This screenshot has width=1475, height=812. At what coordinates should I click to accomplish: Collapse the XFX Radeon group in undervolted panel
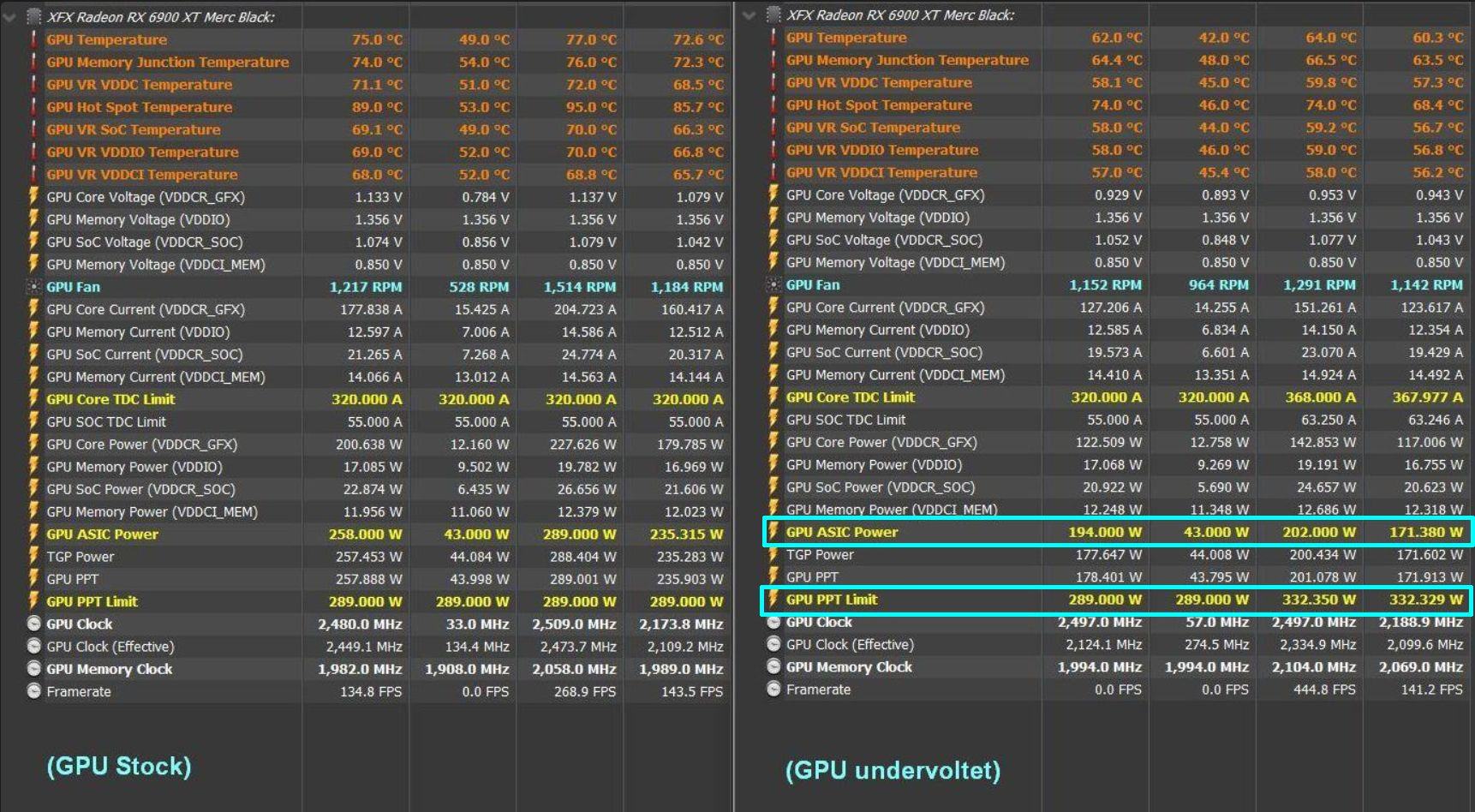[749, 15]
